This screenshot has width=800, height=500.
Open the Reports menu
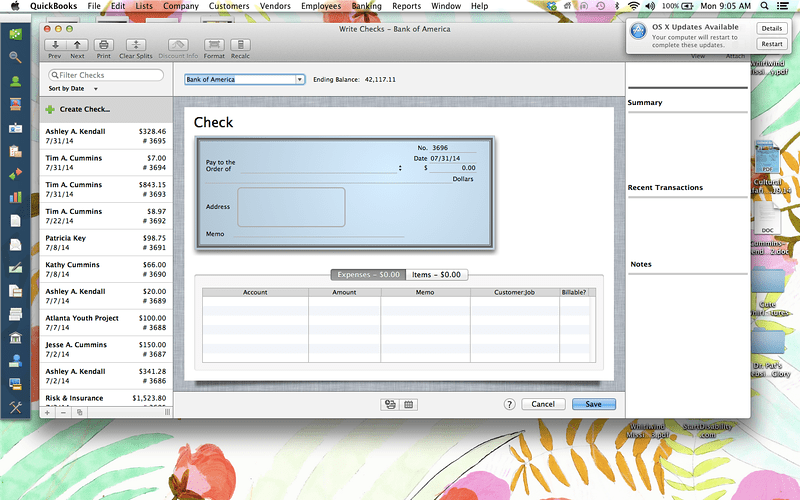click(x=406, y=6)
